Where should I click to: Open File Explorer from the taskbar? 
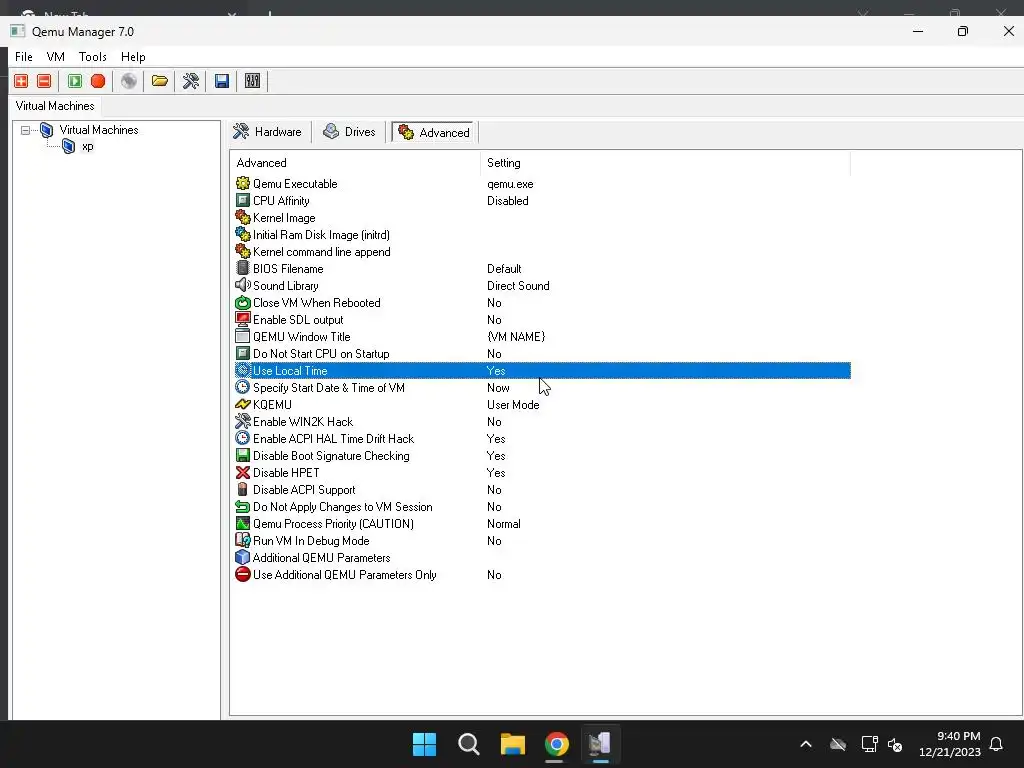coord(513,744)
